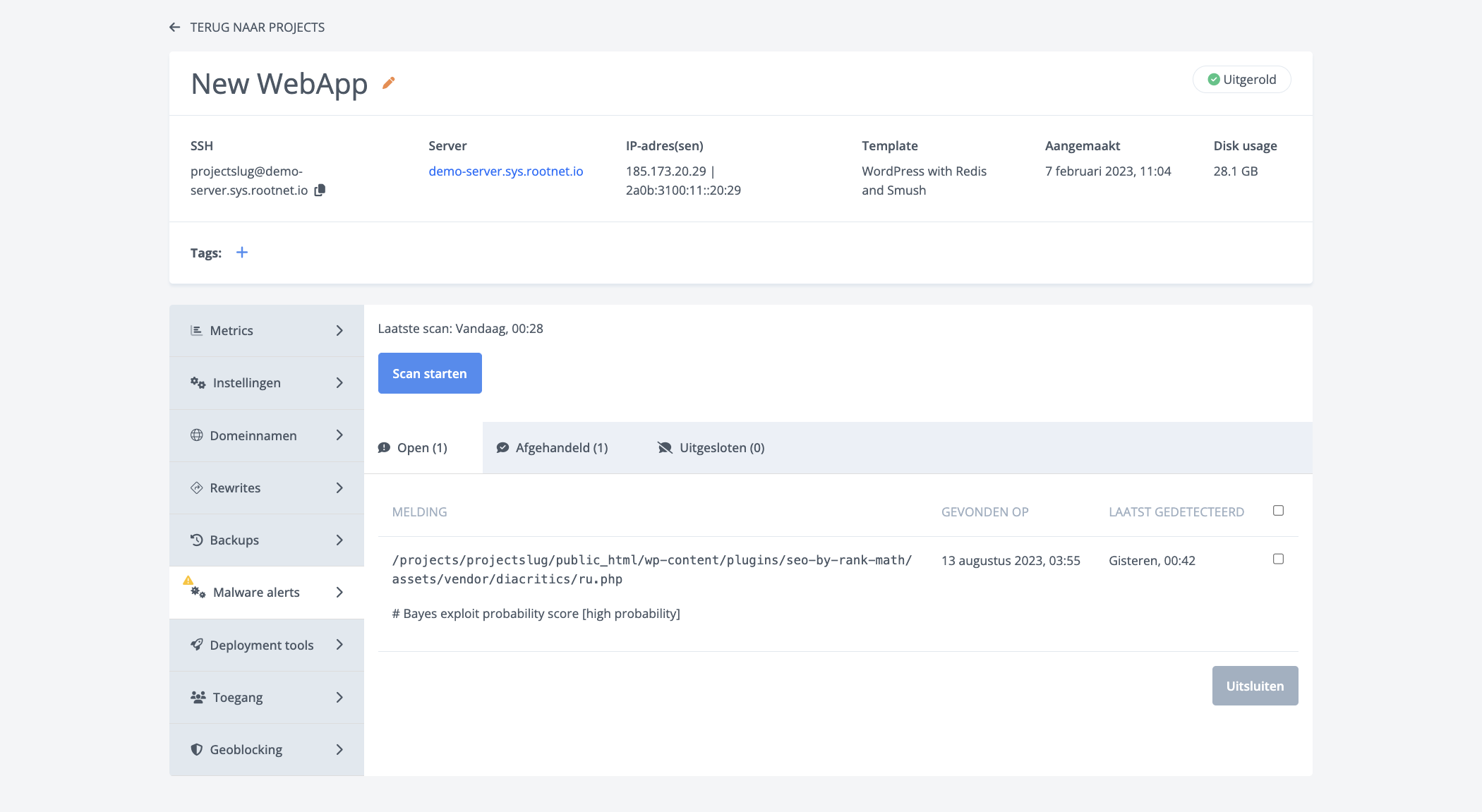1482x812 pixels.
Task: Expand the Backups section chevron
Action: [x=339, y=540]
